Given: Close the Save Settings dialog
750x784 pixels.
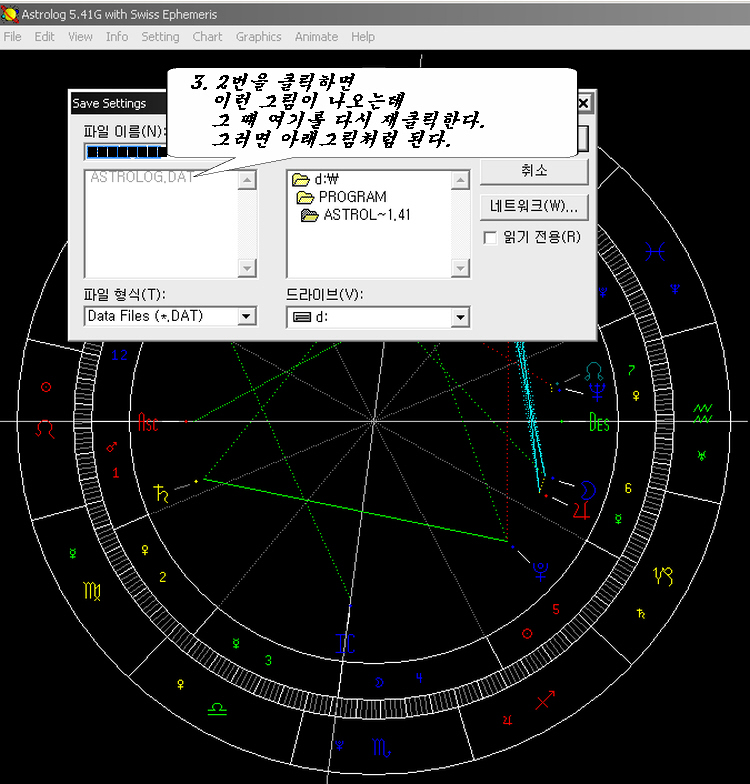Looking at the screenshot, I should (x=583, y=103).
